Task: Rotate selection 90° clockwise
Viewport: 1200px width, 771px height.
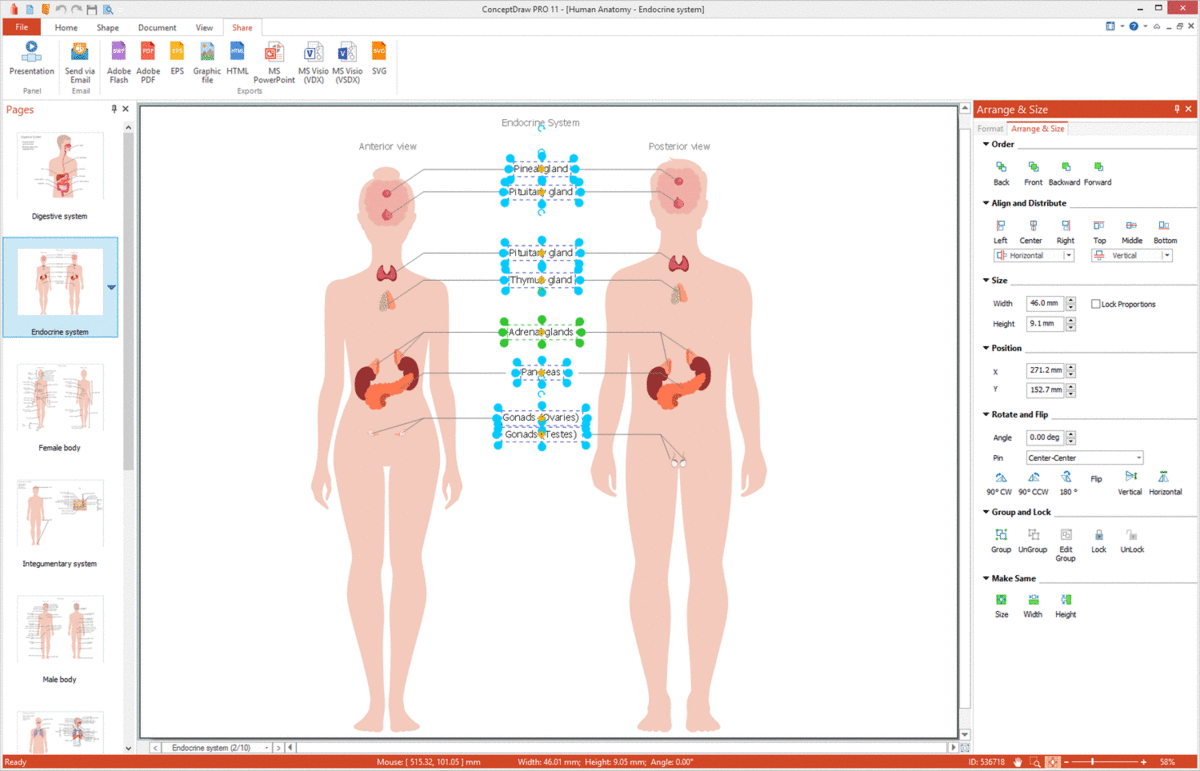Action: pyautogui.click(x=1000, y=483)
